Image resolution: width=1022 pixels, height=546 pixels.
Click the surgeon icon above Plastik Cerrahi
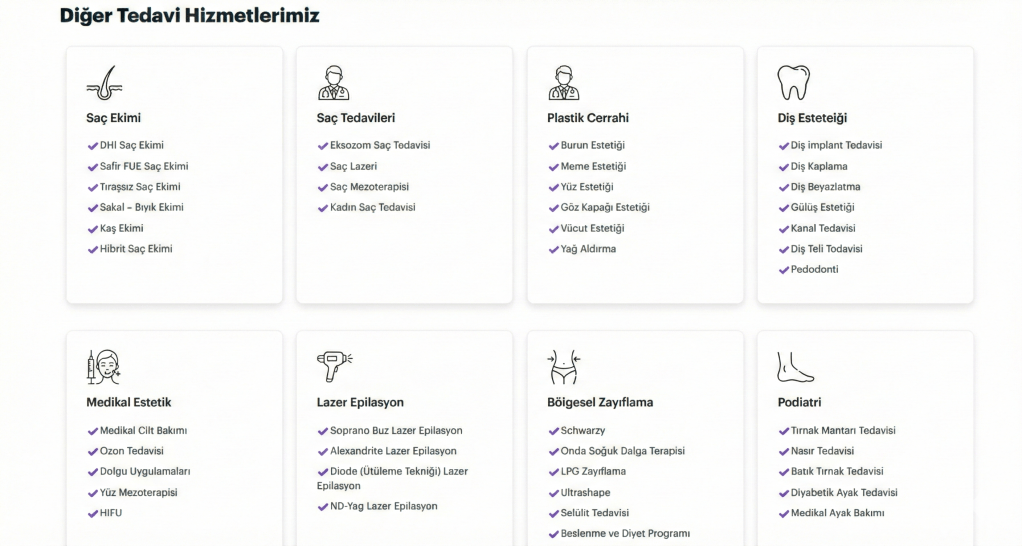[564, 83]
